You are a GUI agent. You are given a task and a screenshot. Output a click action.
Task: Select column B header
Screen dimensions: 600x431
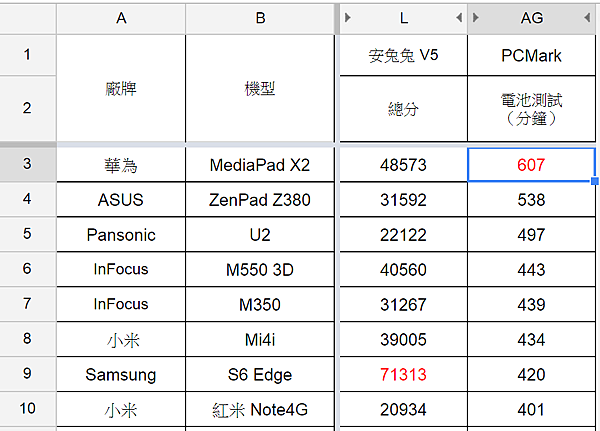pyautogui.click(x=260, y=18)
